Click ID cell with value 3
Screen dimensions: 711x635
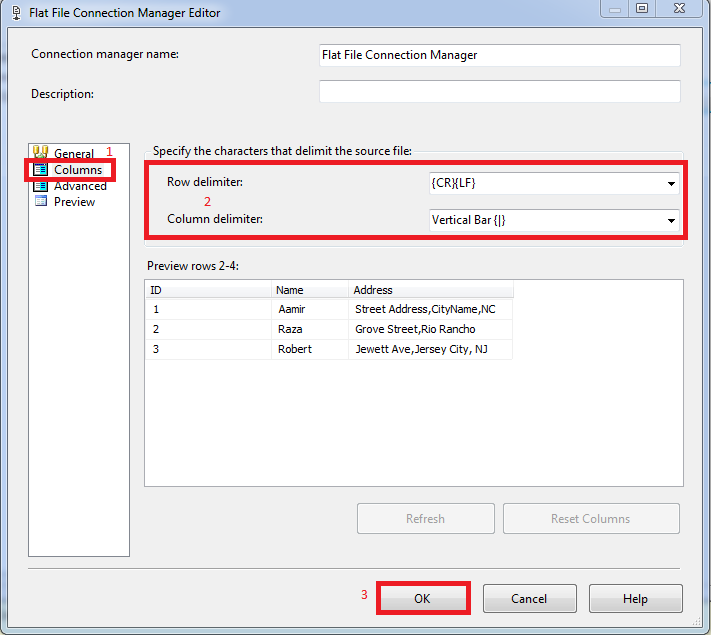[x=209, y=349]
